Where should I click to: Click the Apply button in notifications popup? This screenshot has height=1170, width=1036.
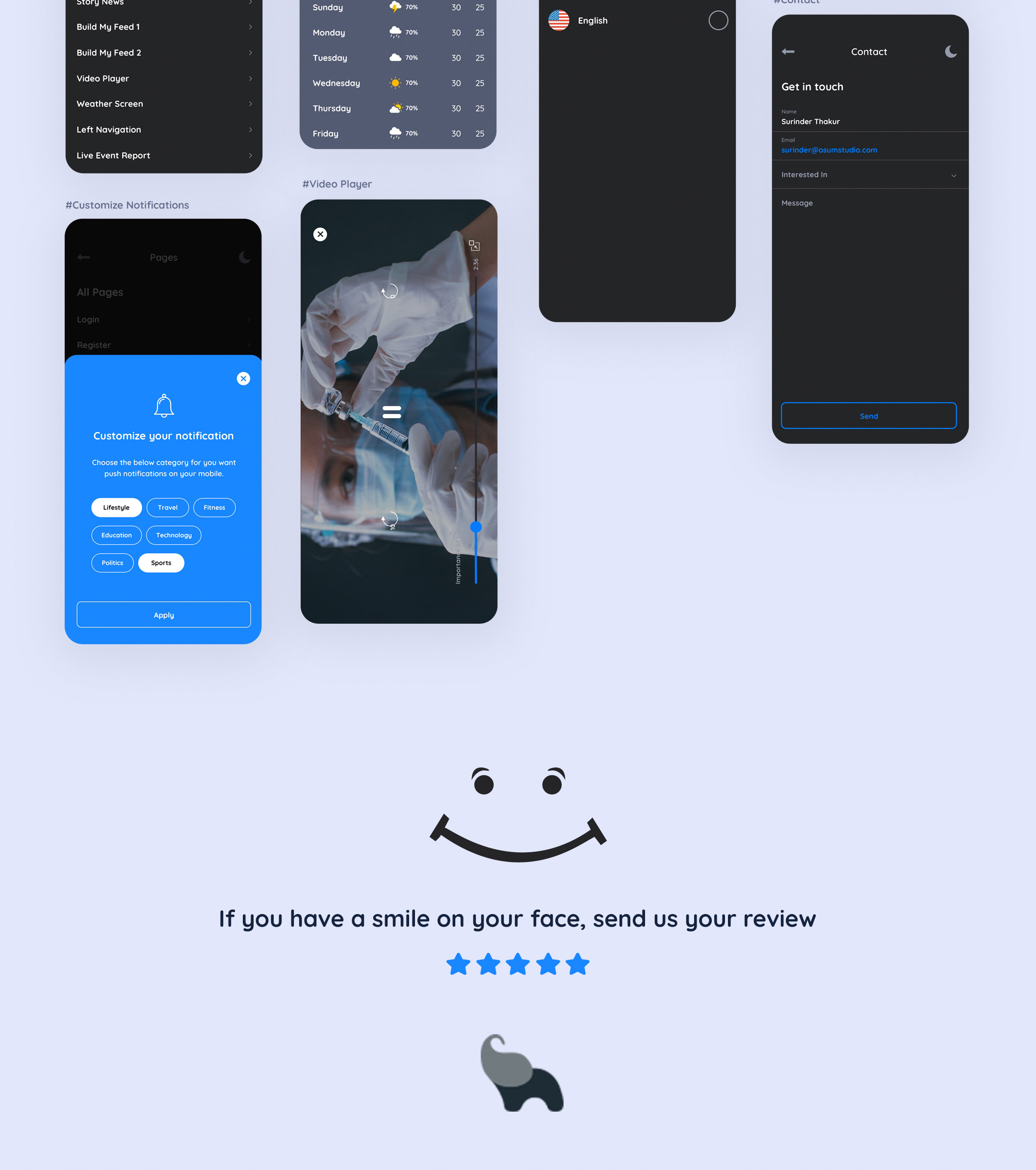pos(163,614)
